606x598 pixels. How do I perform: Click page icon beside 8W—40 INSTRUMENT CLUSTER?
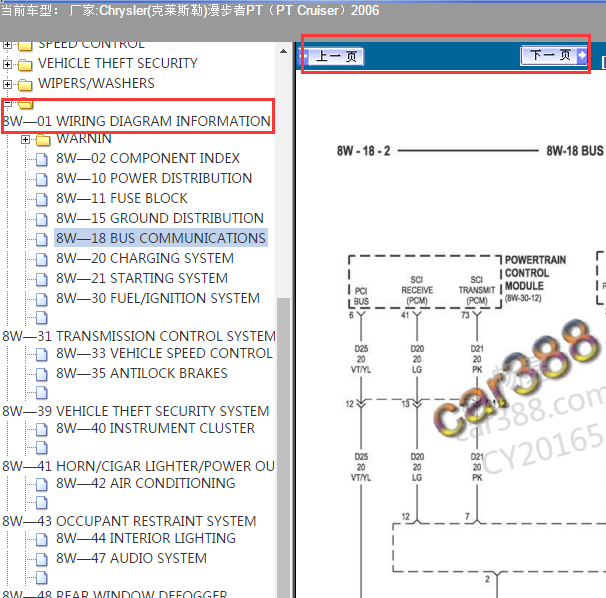coord(42,429)
